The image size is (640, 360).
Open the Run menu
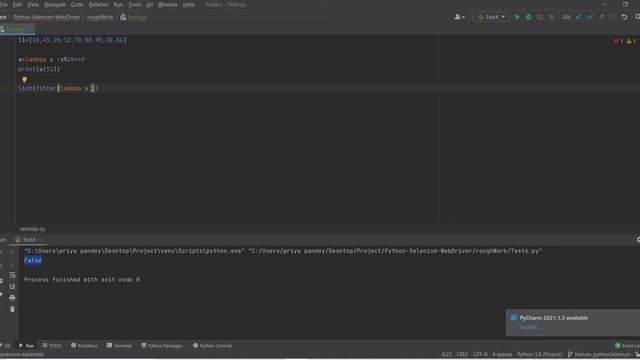point(118,4)
